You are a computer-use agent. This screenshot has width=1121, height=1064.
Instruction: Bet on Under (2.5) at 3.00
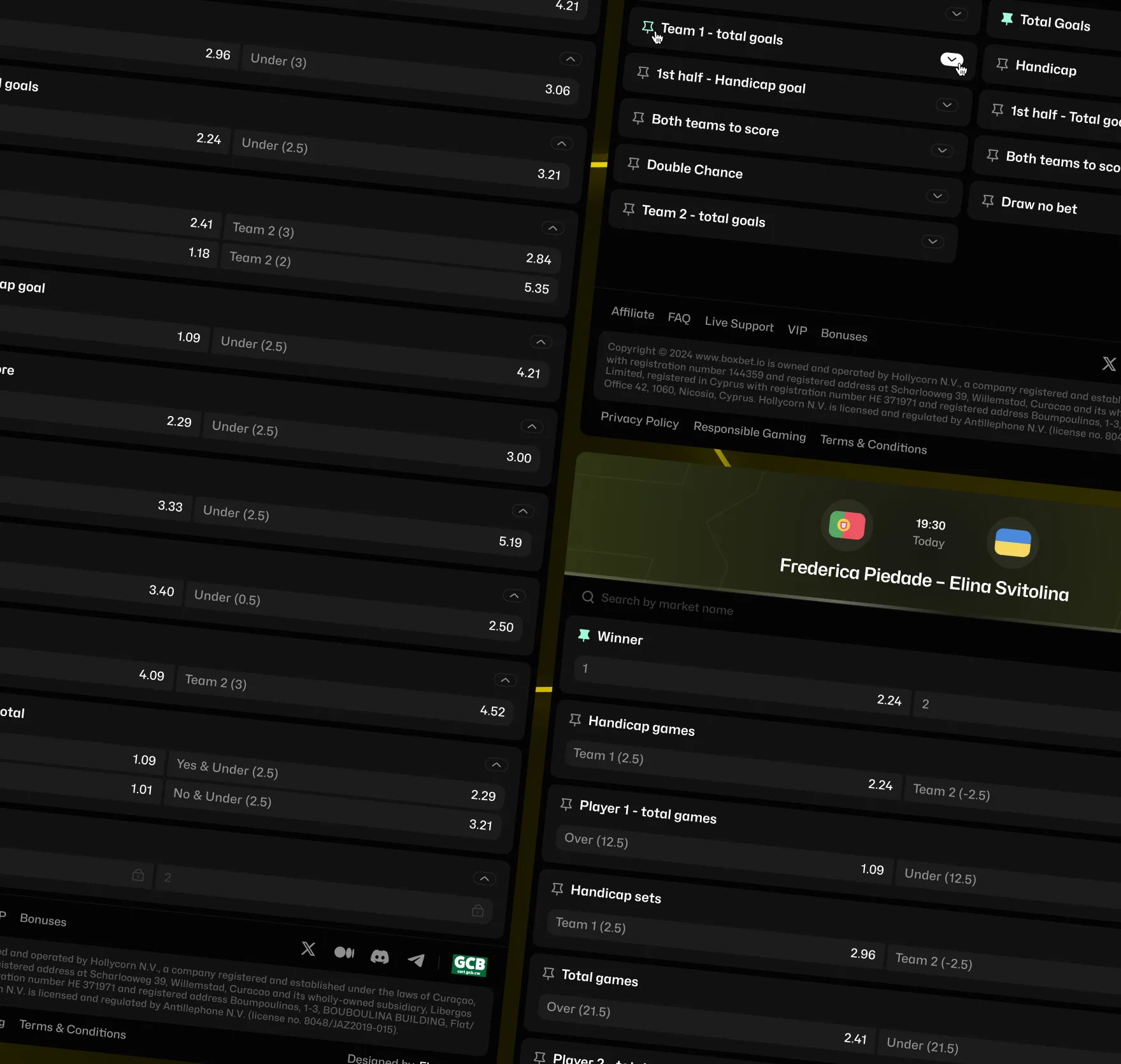(370, 442)
